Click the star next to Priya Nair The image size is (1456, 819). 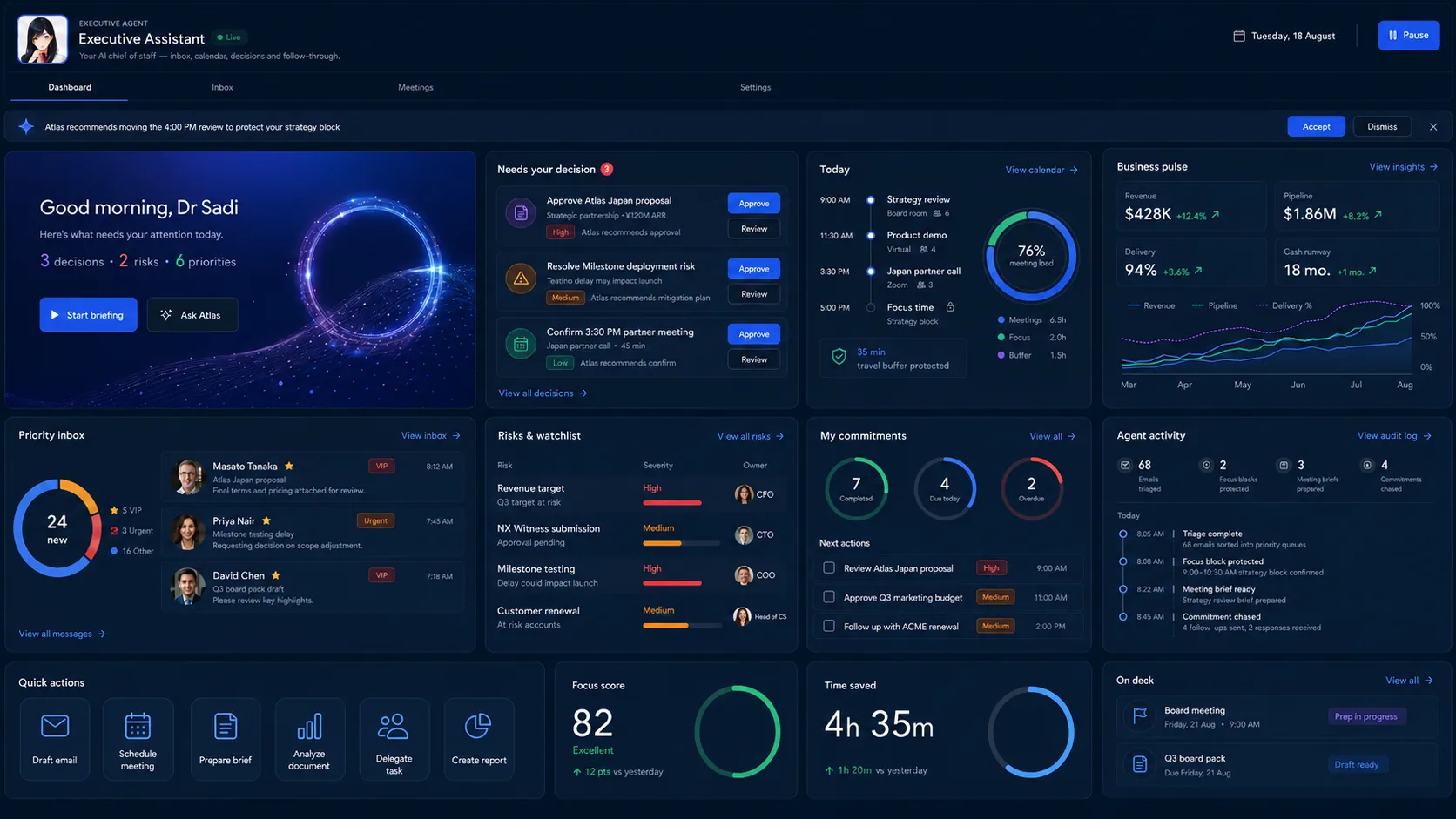[266, 520]
